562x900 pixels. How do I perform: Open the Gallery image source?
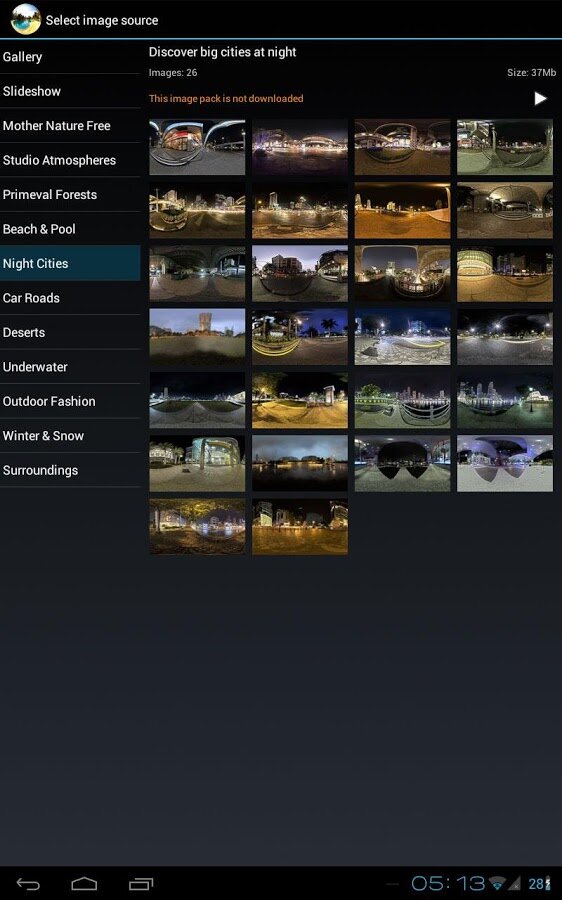tap(70, 56)
